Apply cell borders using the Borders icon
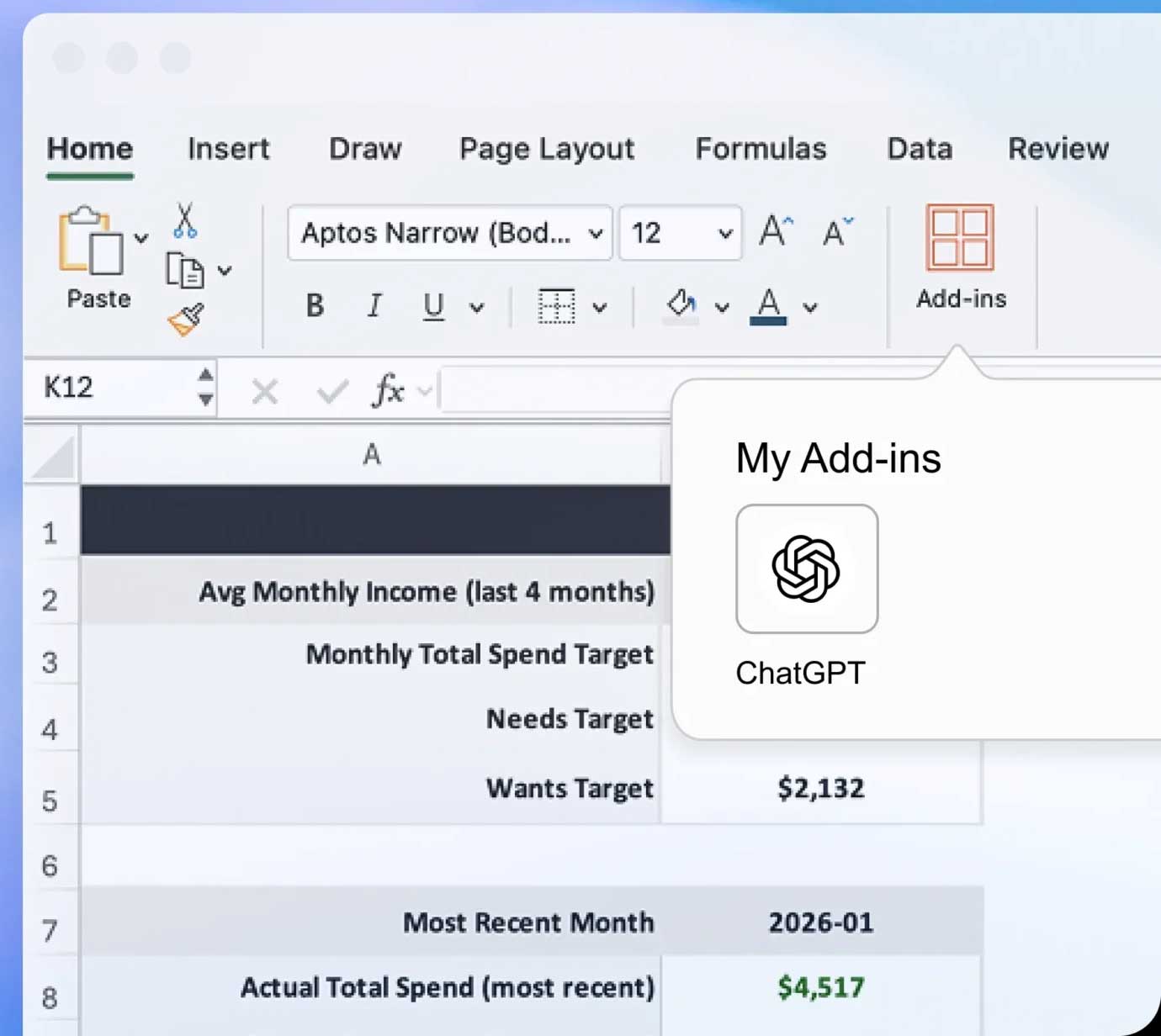The width and height of the screenshot is (1161, 1036). tap(556, 306)
